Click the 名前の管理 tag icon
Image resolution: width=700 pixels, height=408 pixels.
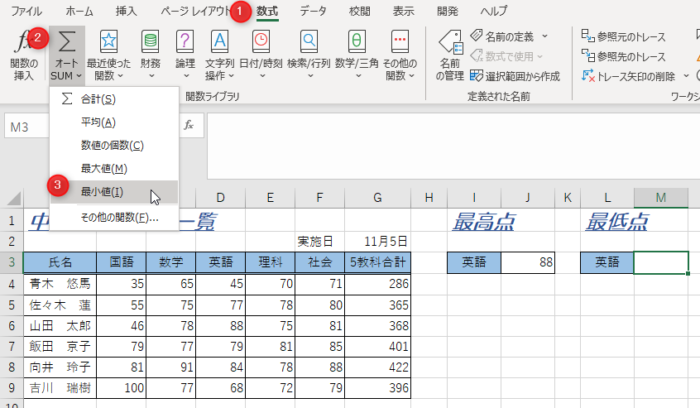pyautogui.click(x=450, y=43)
